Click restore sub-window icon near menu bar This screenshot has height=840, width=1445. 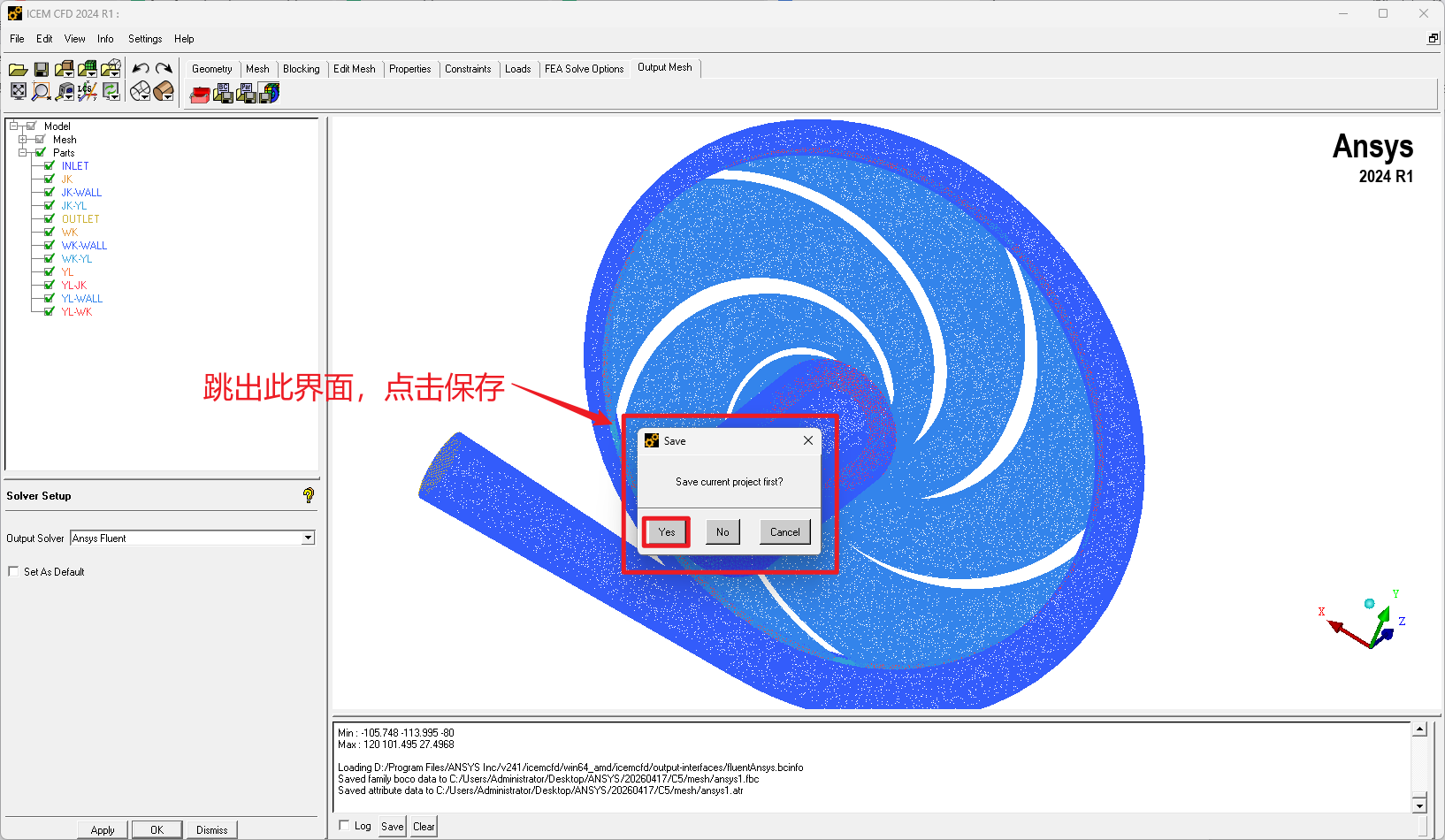1434,39
